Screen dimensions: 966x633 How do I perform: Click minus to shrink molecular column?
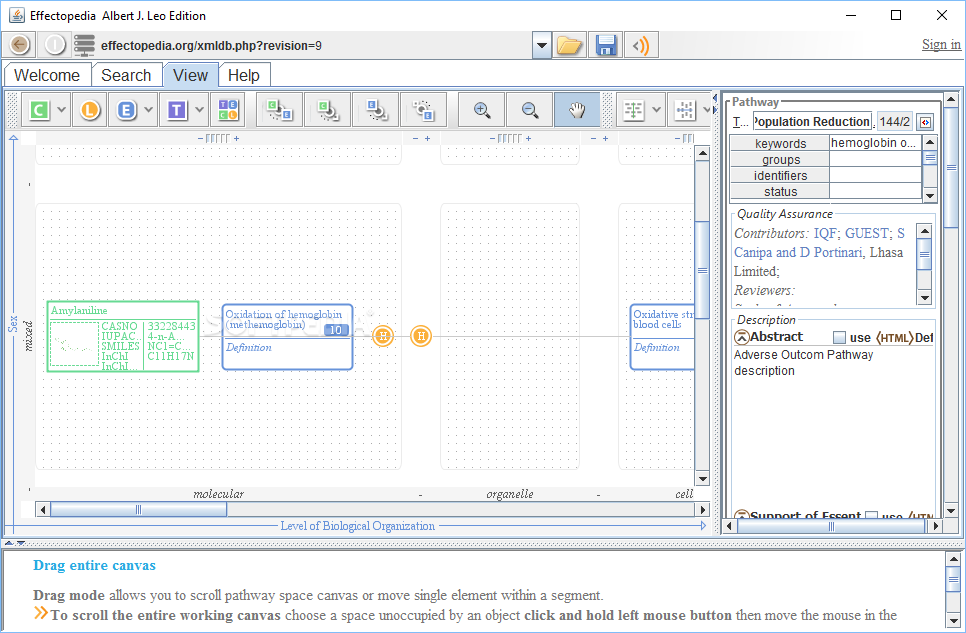click(x=200, y=139)
